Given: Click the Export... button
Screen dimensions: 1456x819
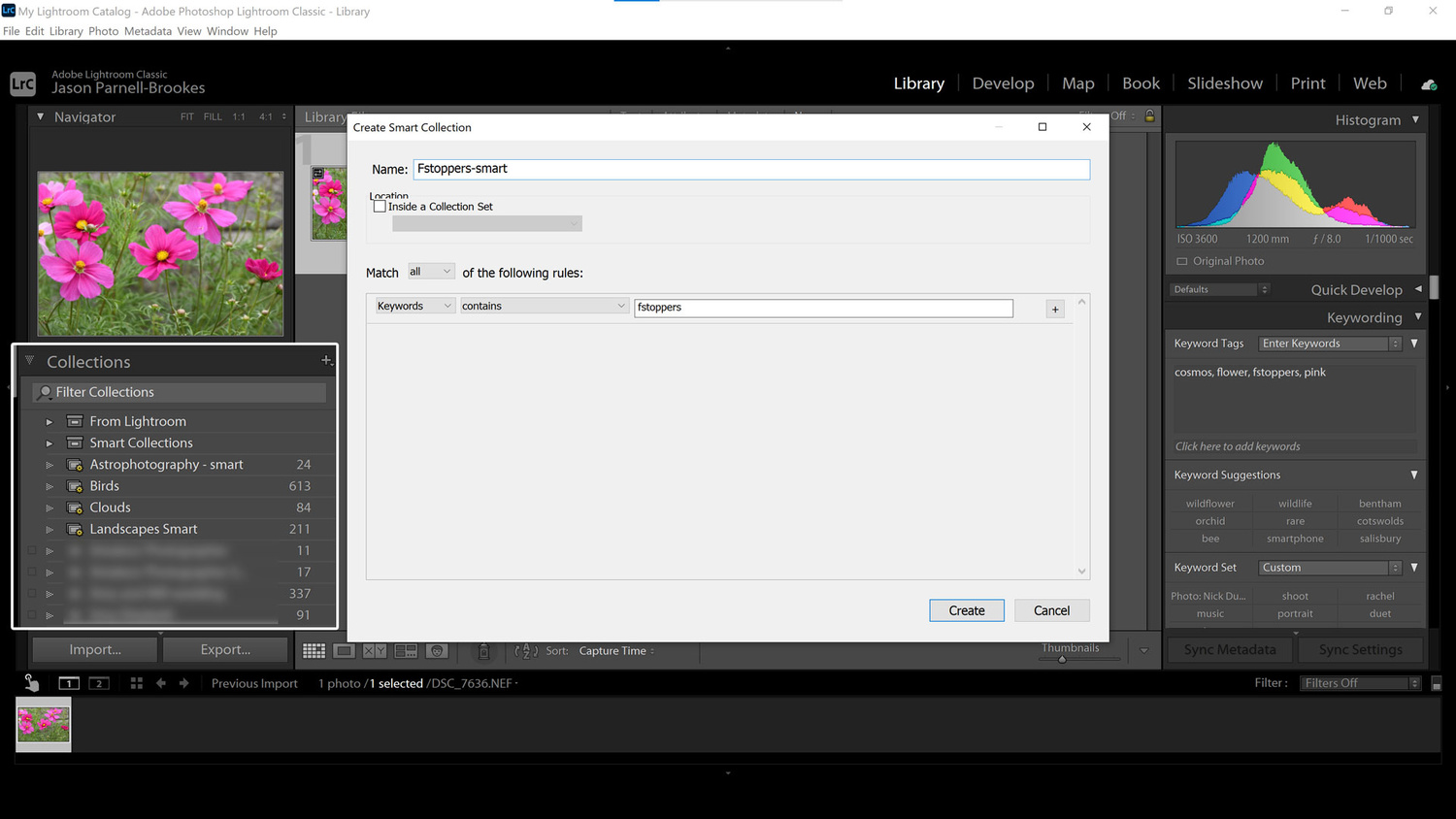Looking at the screenshot, I should coord(225,649).
